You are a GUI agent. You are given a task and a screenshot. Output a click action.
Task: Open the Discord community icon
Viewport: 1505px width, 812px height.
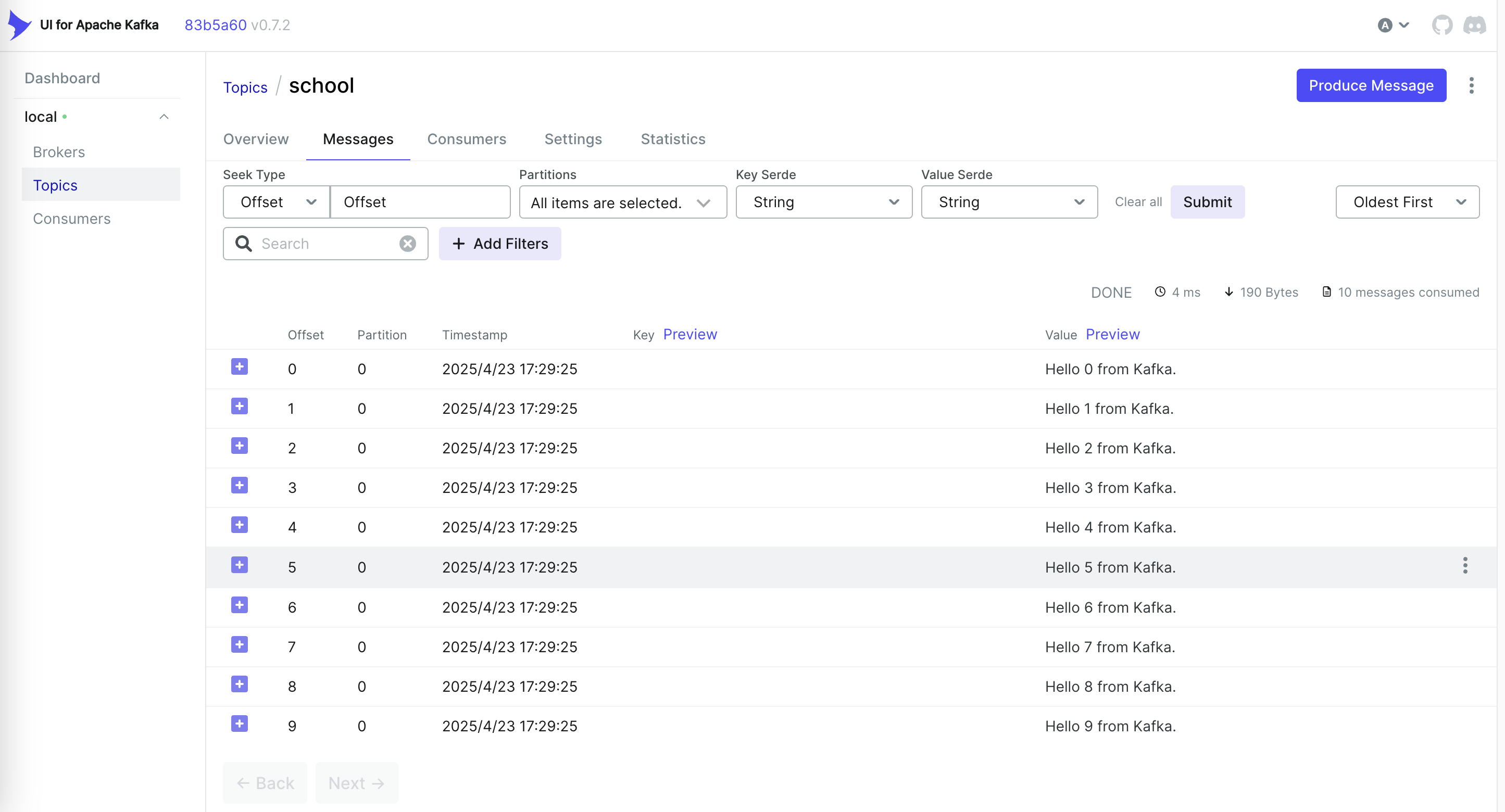(1474, 25)
